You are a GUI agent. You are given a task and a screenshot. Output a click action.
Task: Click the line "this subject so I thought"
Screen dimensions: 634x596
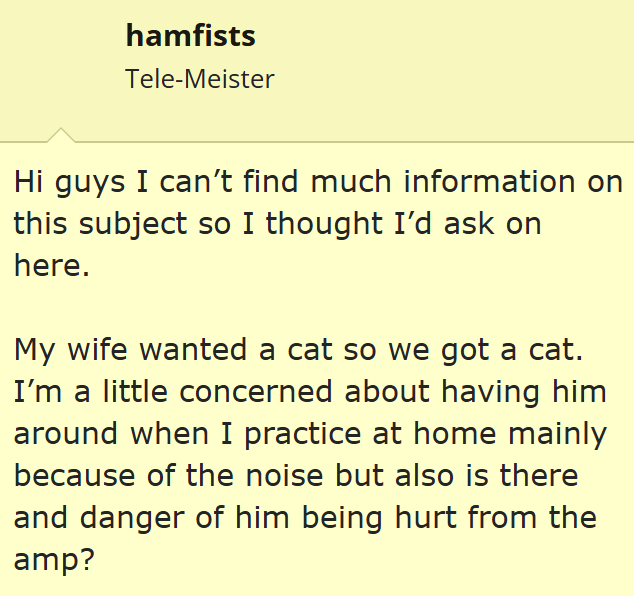tap(277, 224)
